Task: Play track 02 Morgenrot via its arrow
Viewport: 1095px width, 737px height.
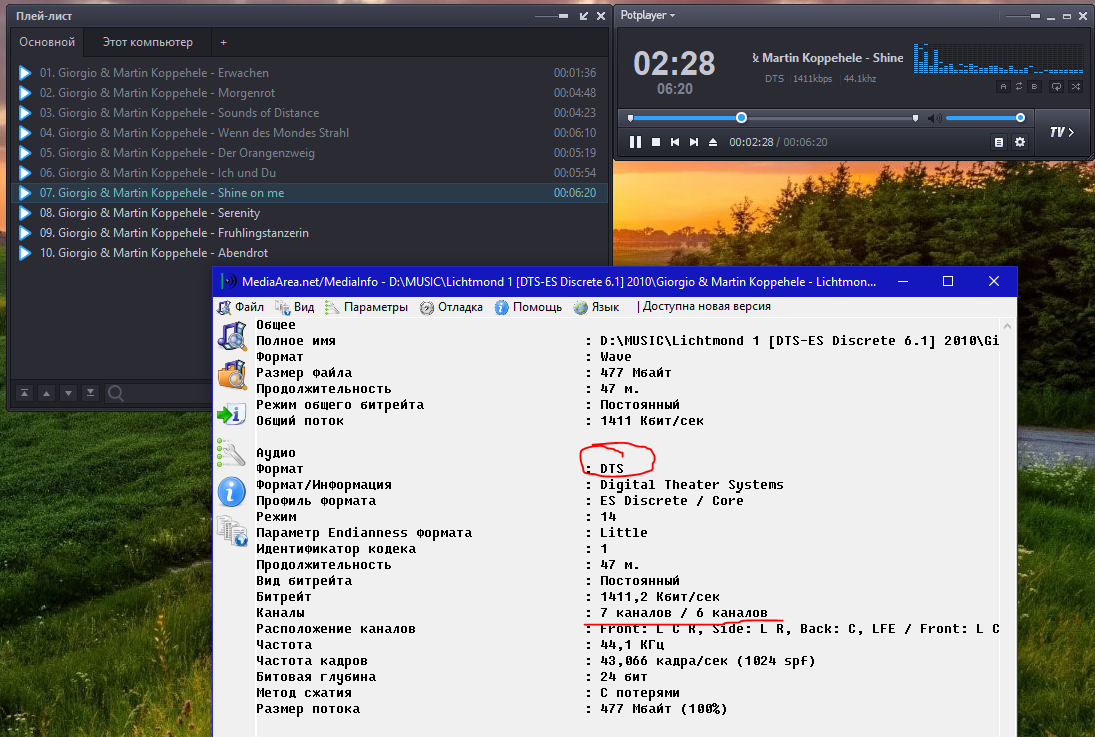Action: (x=25, y=93)
